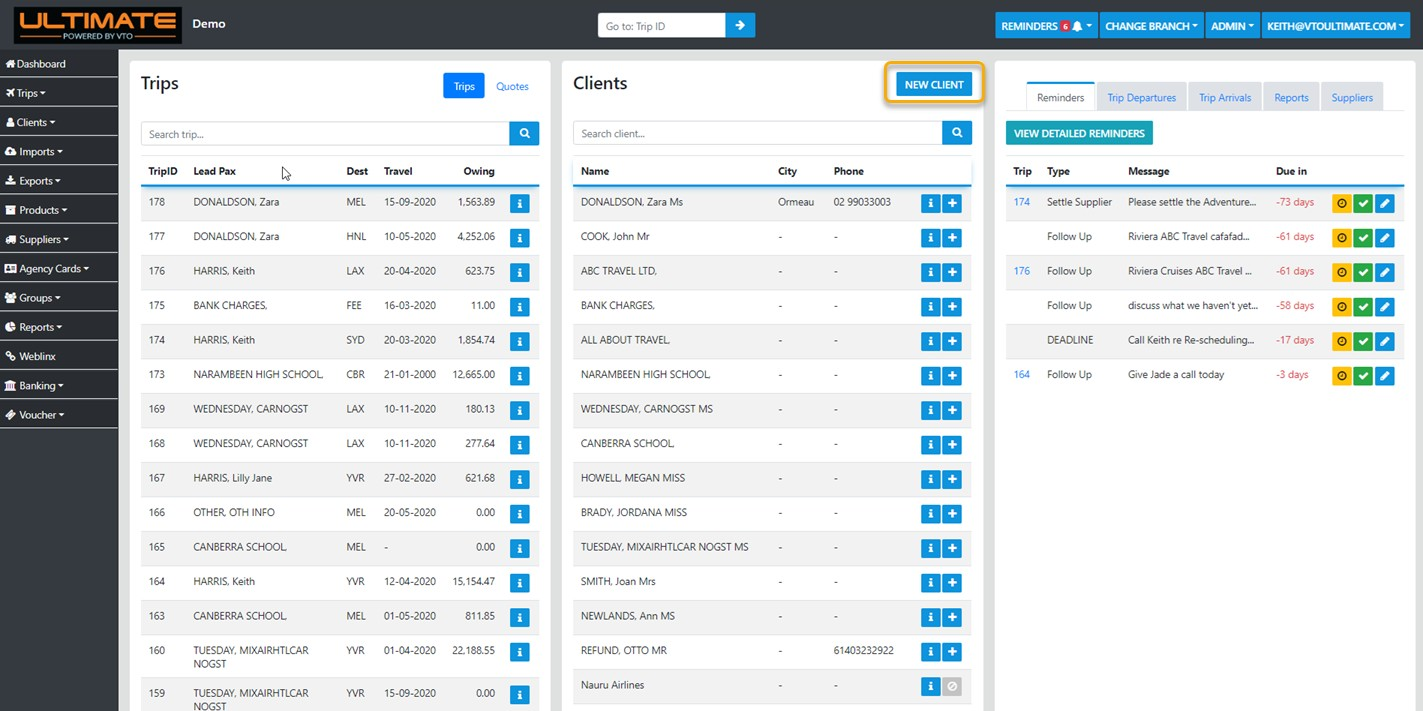The height and width of the screenshot is (711, 1423).
Task: Click the New Client button
Action: pyautogui.click(x=934, y=85)
